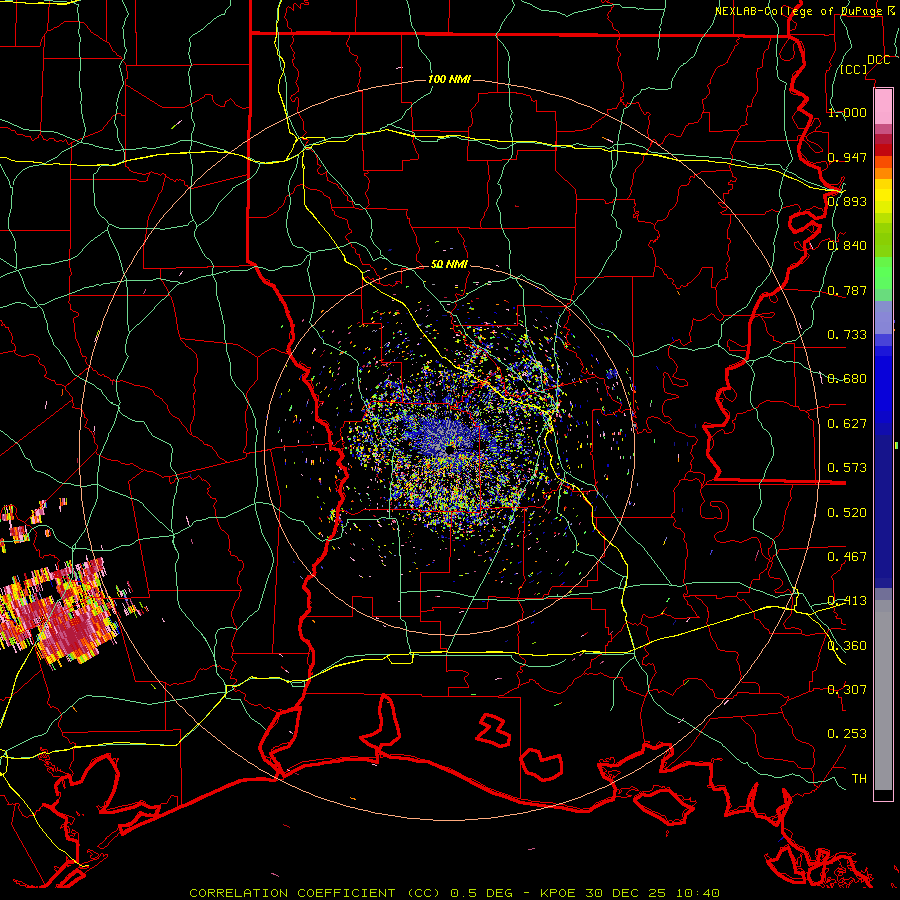
Task: Click the light pink top segment of the color bar
Action: (x=883, y=106)
